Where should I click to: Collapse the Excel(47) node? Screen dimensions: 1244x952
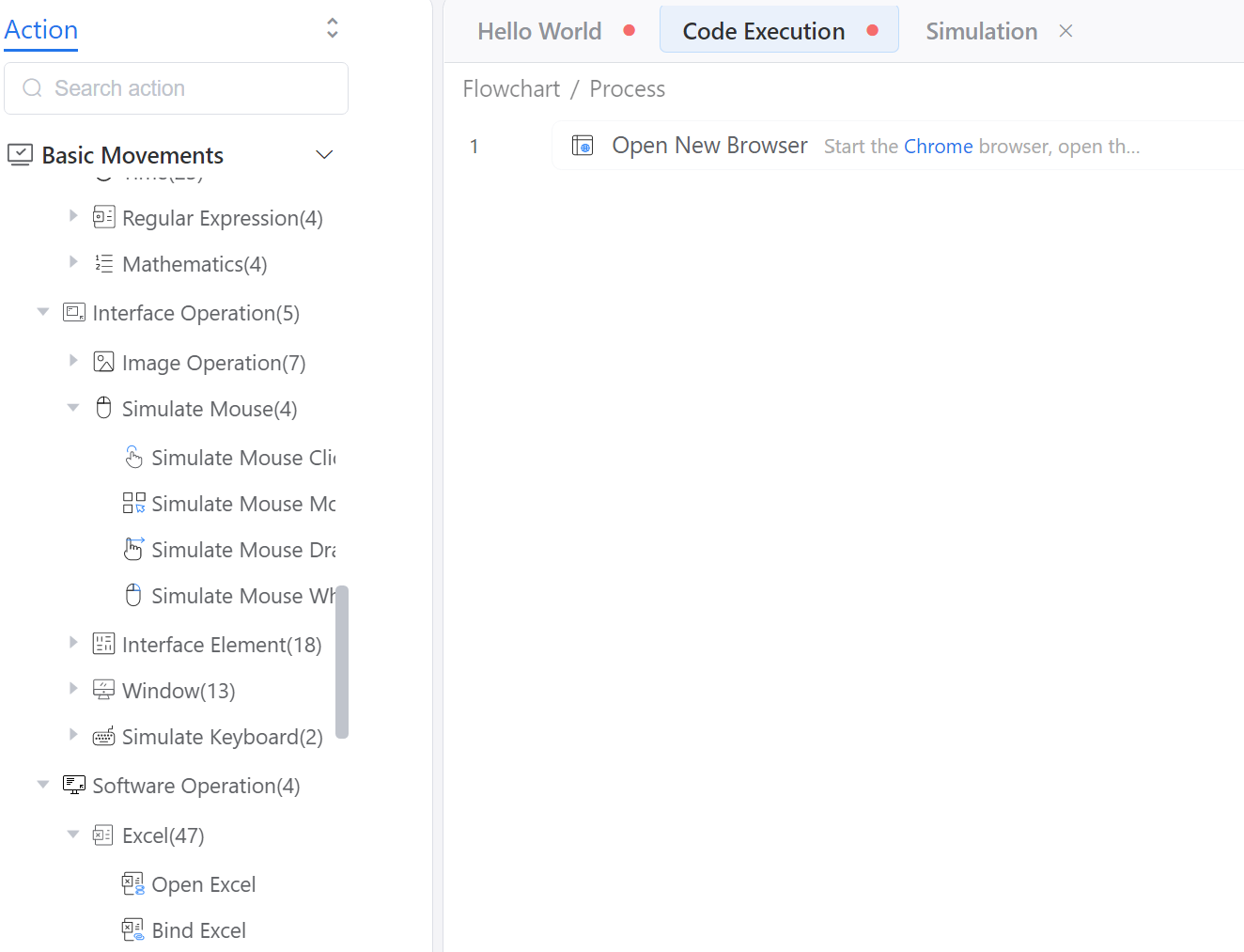73,835
